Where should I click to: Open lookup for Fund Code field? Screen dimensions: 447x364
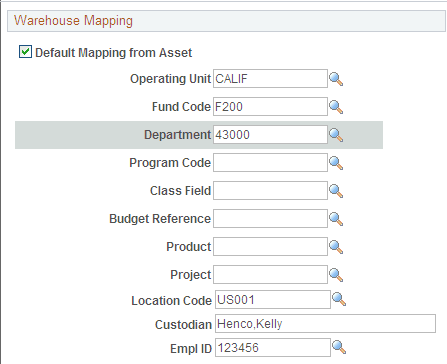click(336, 107)
